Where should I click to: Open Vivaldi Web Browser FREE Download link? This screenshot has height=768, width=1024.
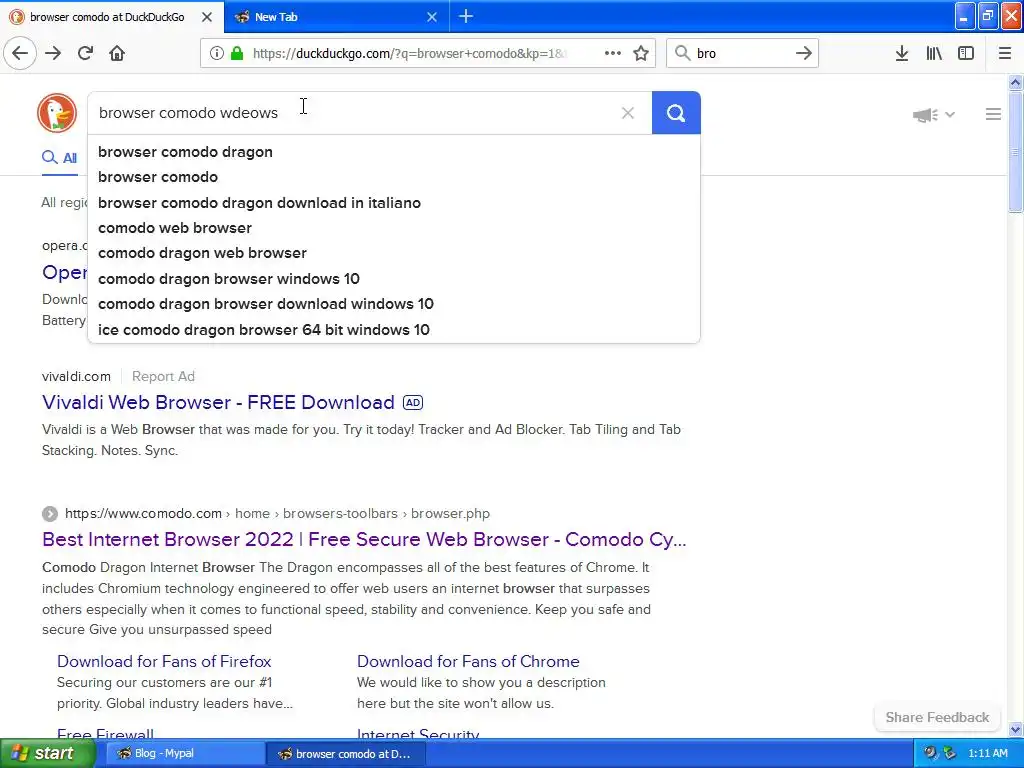tap(218, 402)
